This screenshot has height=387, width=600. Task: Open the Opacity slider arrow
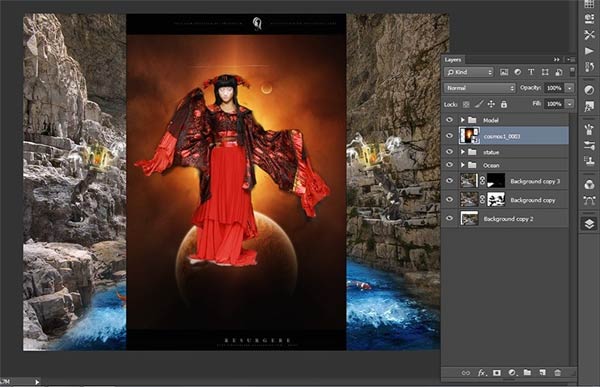pyautogui.click(x=570, y=88)
